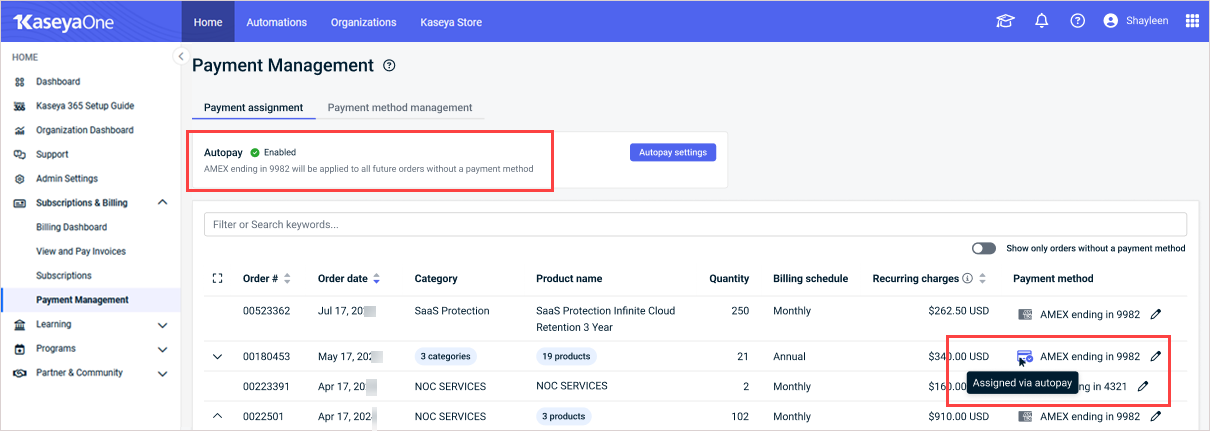The height and width of the screenshot is (431, 1210).
Task: Click the 3 products badge
Action: pyautogui.click(x=563, y=416)
